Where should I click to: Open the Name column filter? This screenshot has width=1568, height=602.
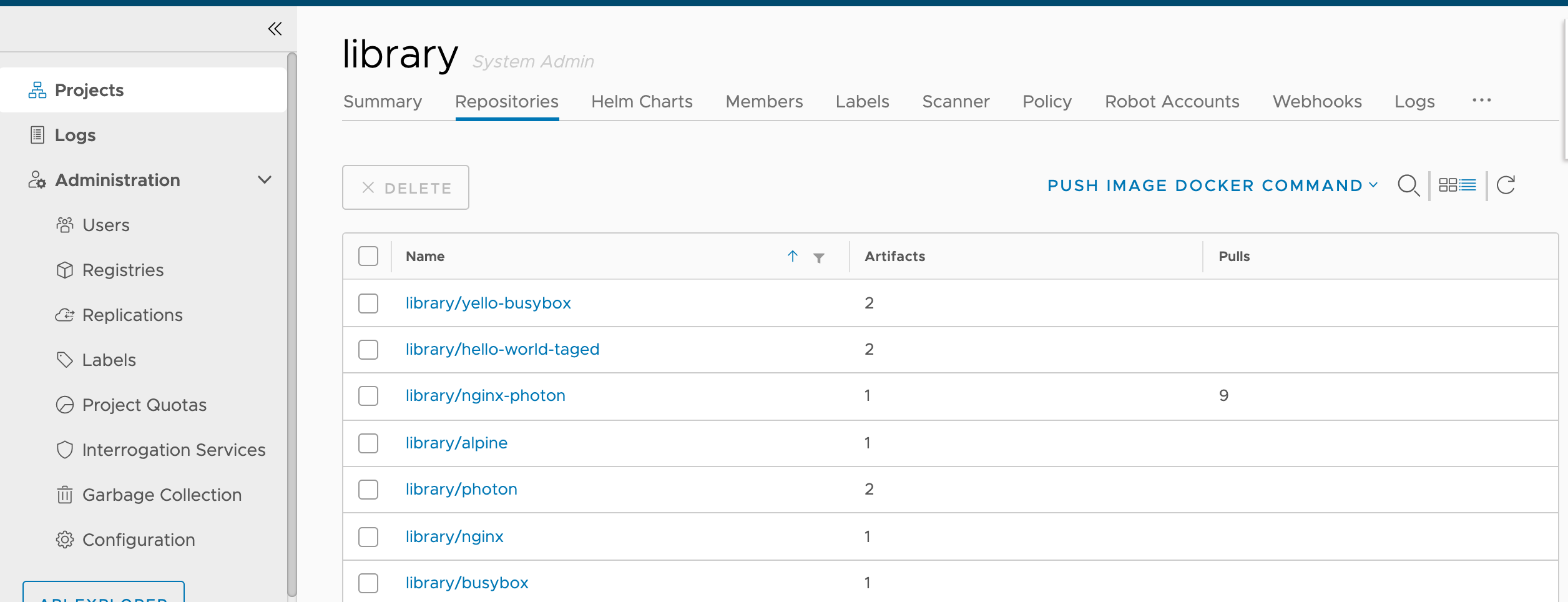[x=819, y=257]
